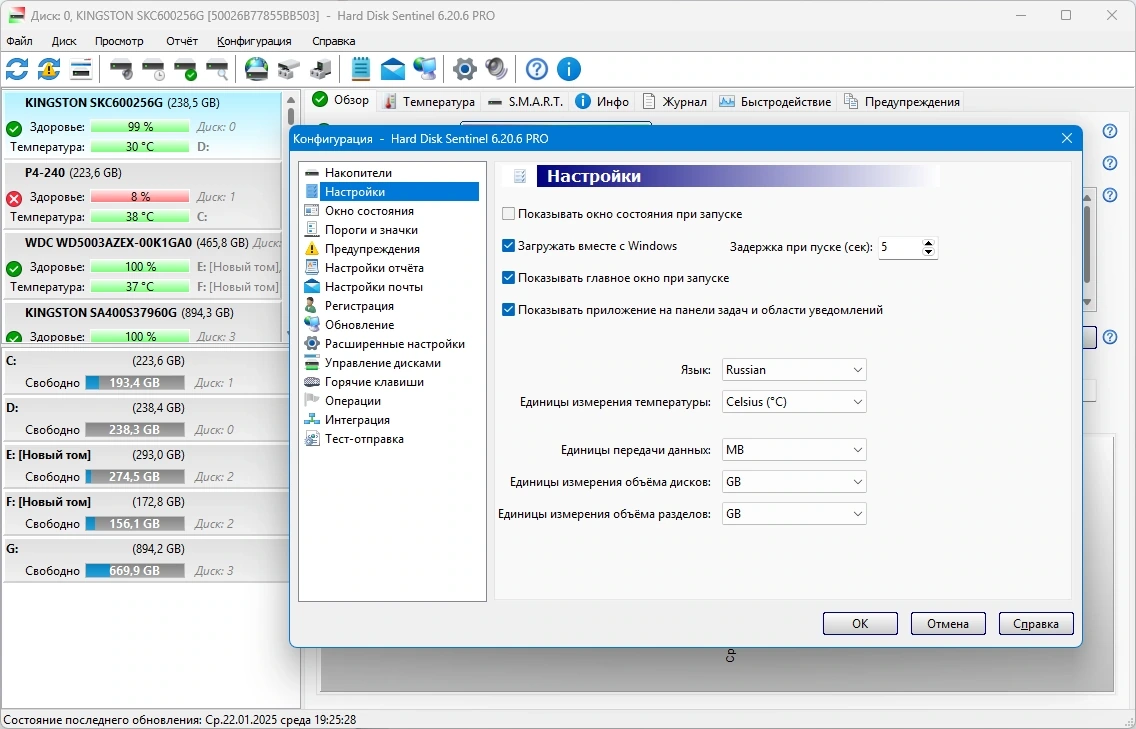Open Единицы передачи данных dropdown showing MB

pos(794,450)
